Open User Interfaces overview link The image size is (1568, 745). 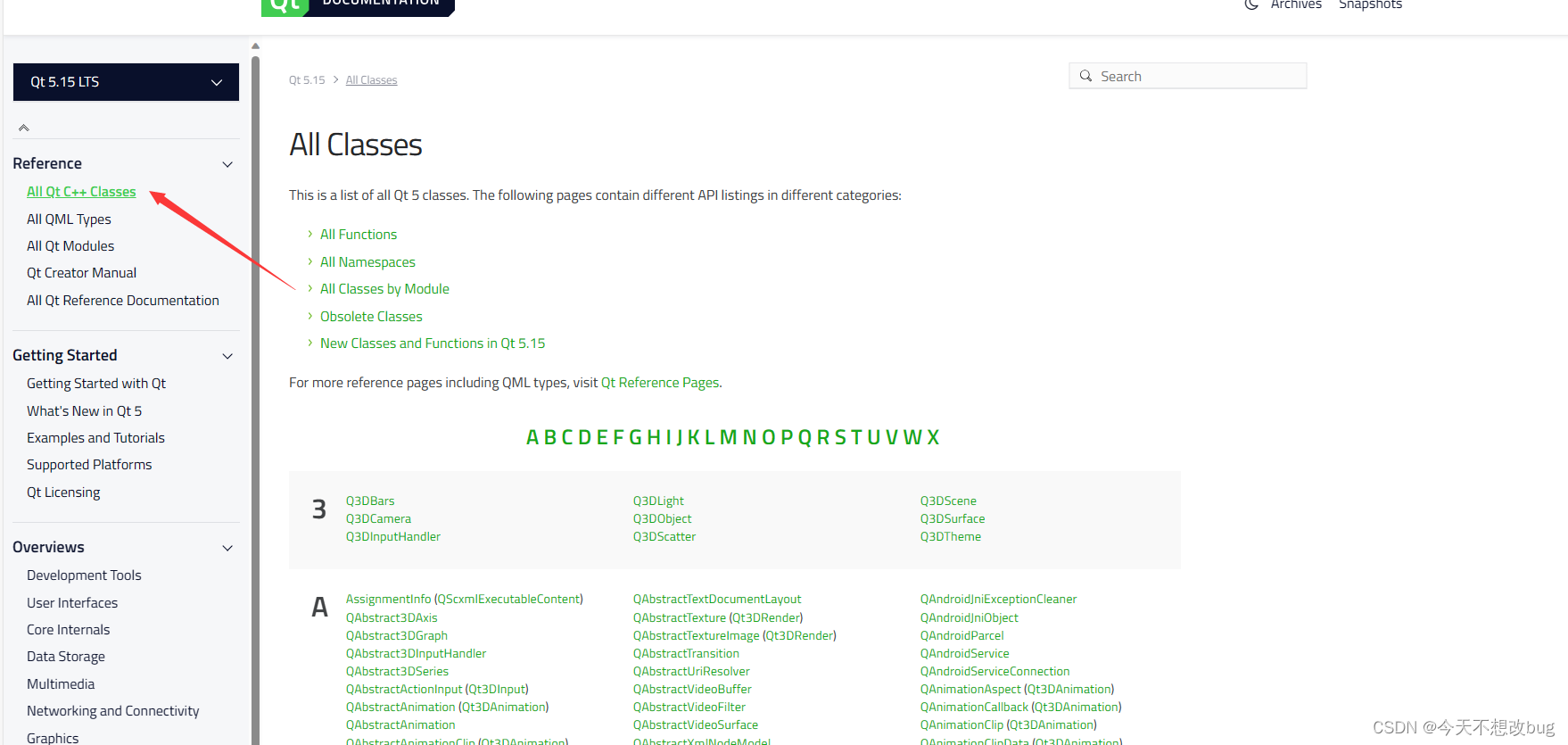[72, 603]
